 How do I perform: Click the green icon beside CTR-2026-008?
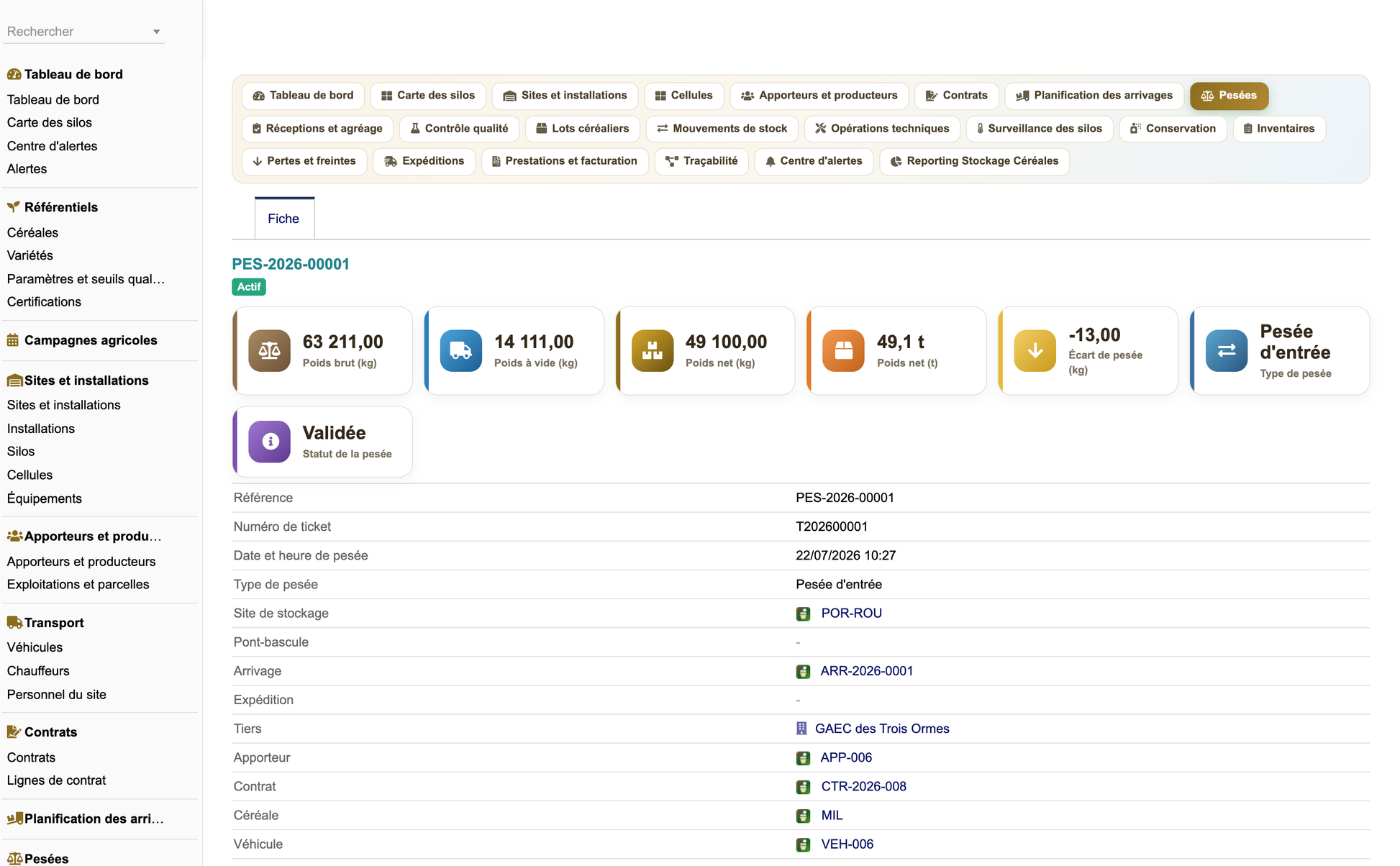coord(803,787)
